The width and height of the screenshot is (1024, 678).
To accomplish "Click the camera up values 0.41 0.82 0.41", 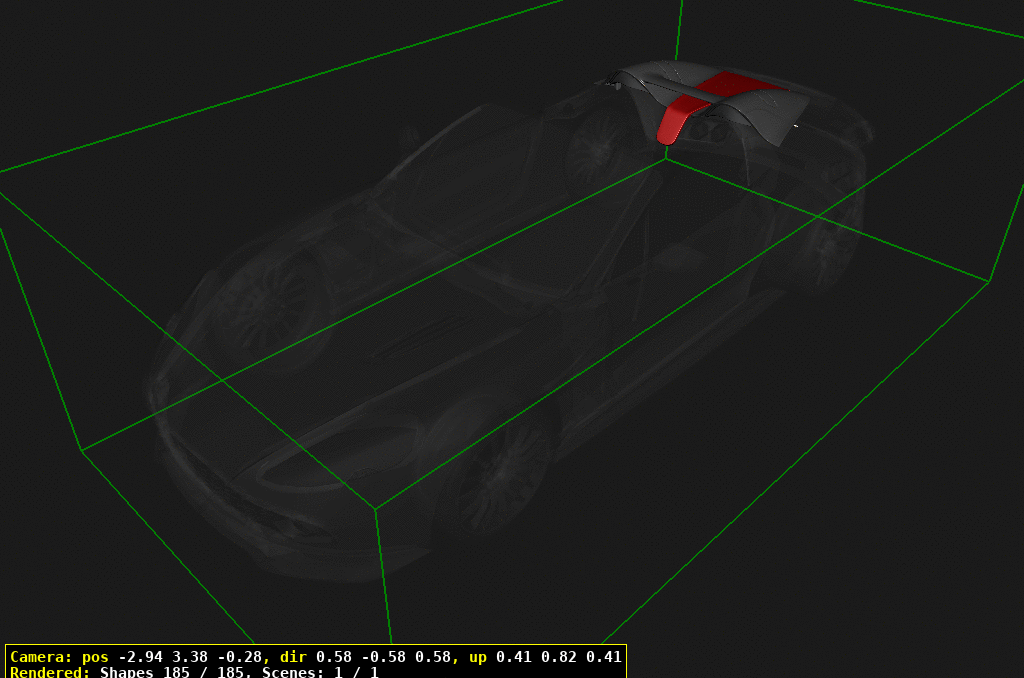I will point(563,657).
